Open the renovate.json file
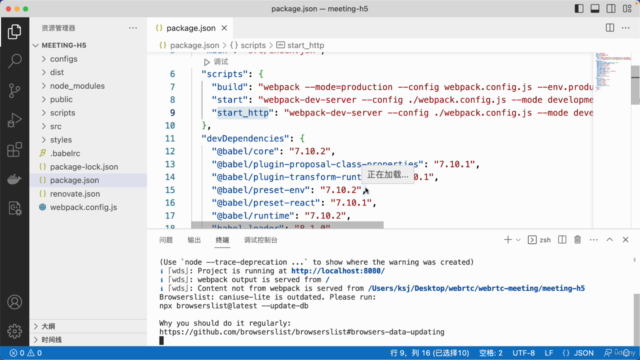The width and height of the screenshot is (640, 360). [x=88, y=193]
